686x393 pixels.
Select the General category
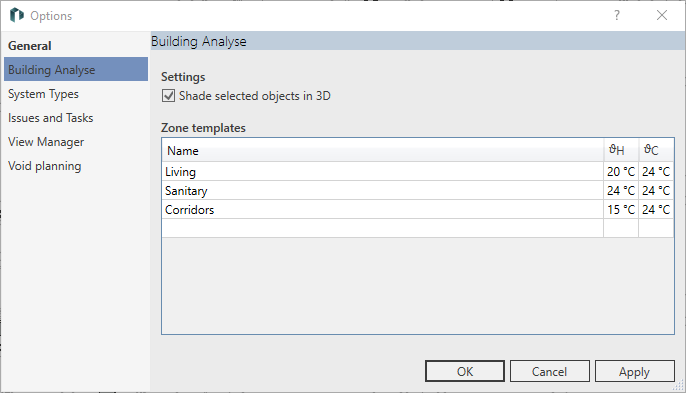[29, 46]
